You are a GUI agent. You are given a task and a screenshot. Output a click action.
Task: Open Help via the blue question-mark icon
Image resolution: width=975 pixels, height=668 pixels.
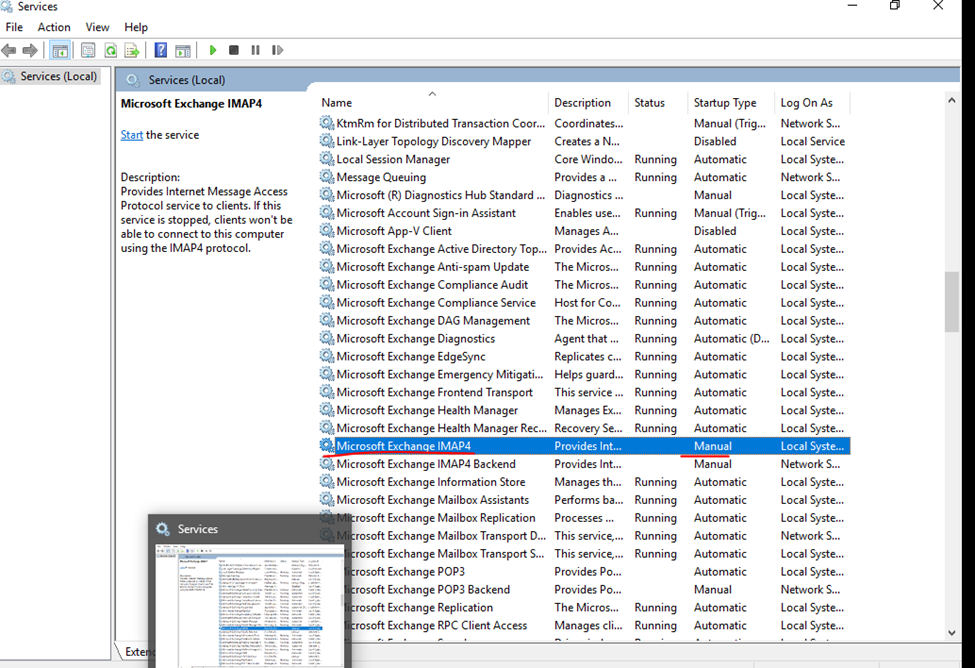pos(160,50)
